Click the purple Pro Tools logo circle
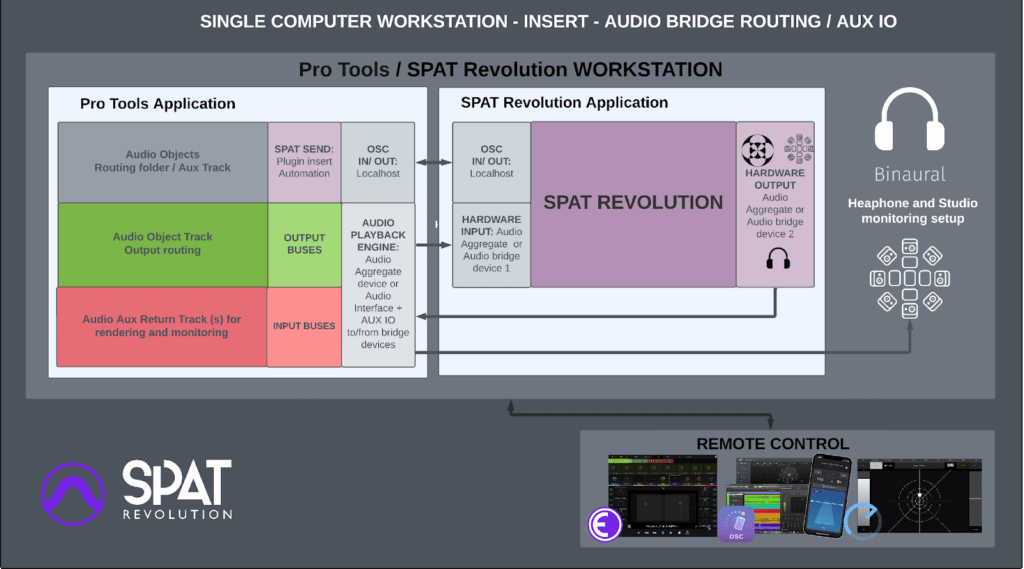1024x569 pixels. pyautogui.click(x=73, y=494)
